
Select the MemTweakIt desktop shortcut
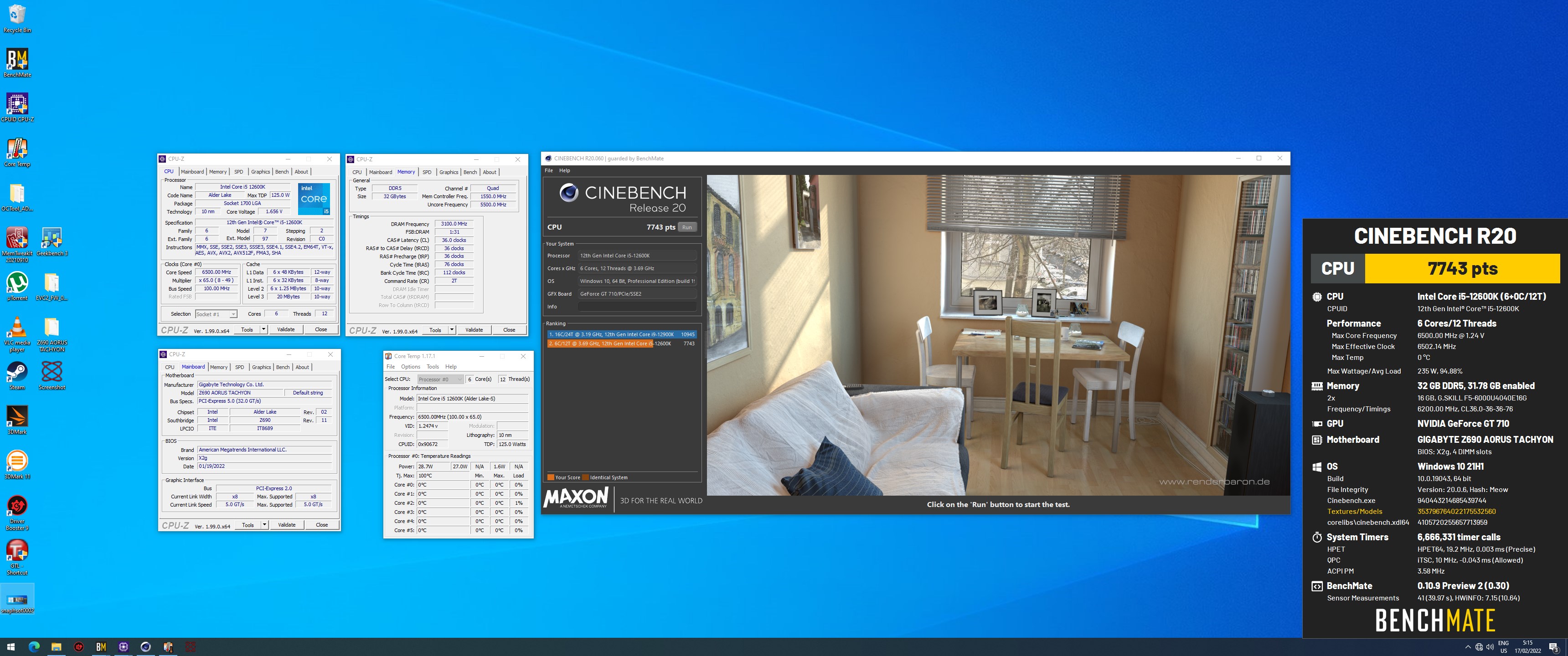(x=17, y=244)
